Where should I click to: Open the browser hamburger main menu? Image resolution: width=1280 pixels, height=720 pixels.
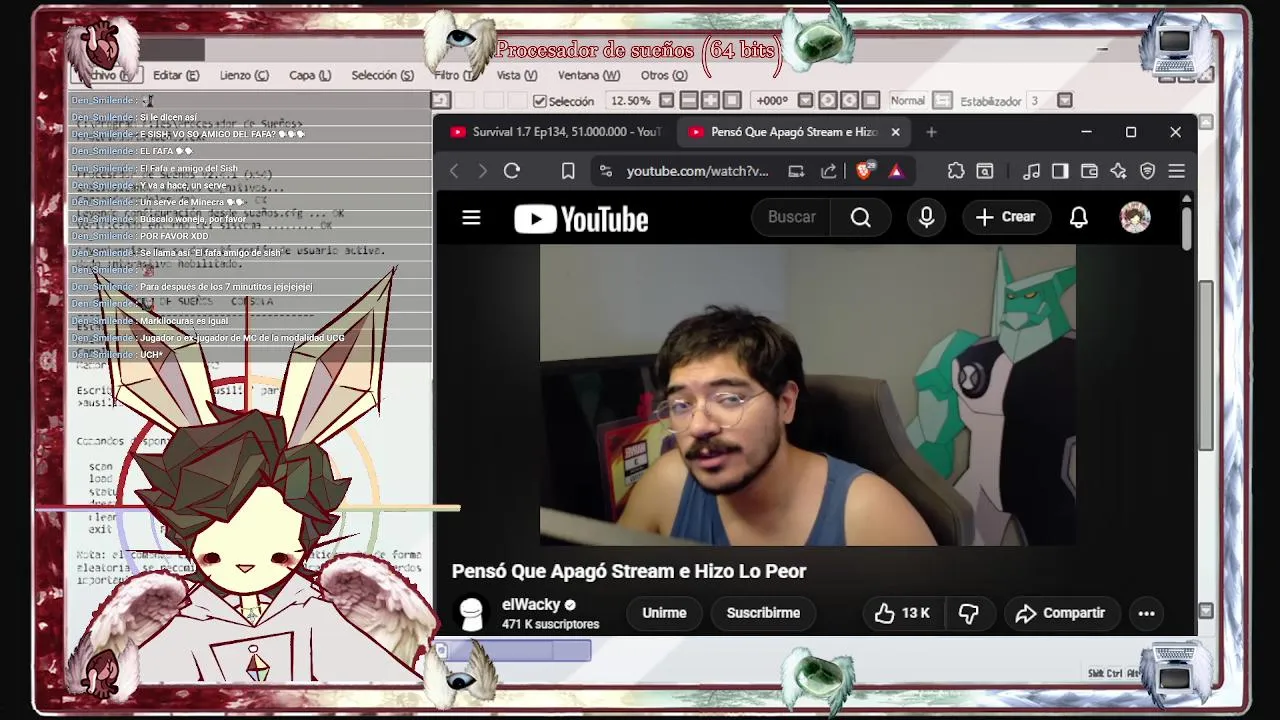pyautogui.click(x=1176, y=171)
